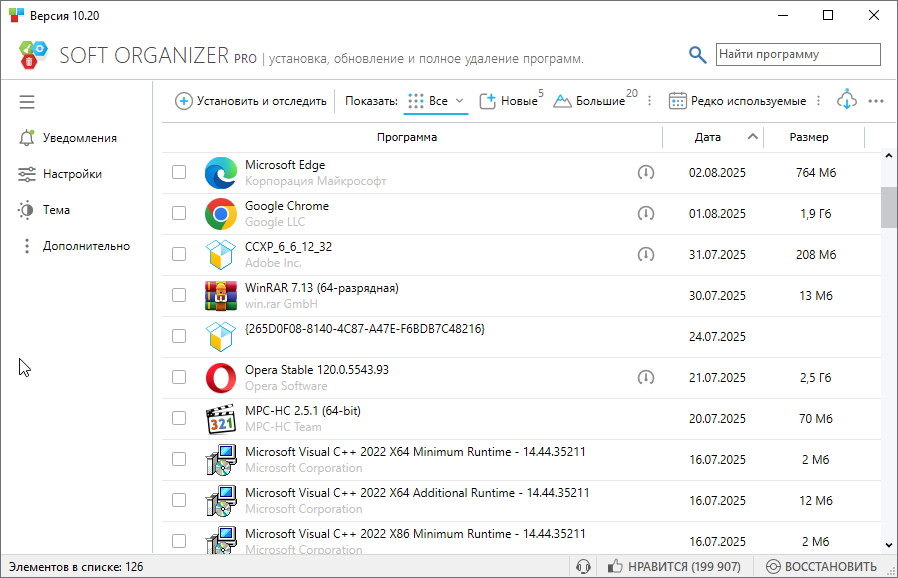Check the WinRAR 7.13 checkbox
898x578 pixels.
(179, 296)
